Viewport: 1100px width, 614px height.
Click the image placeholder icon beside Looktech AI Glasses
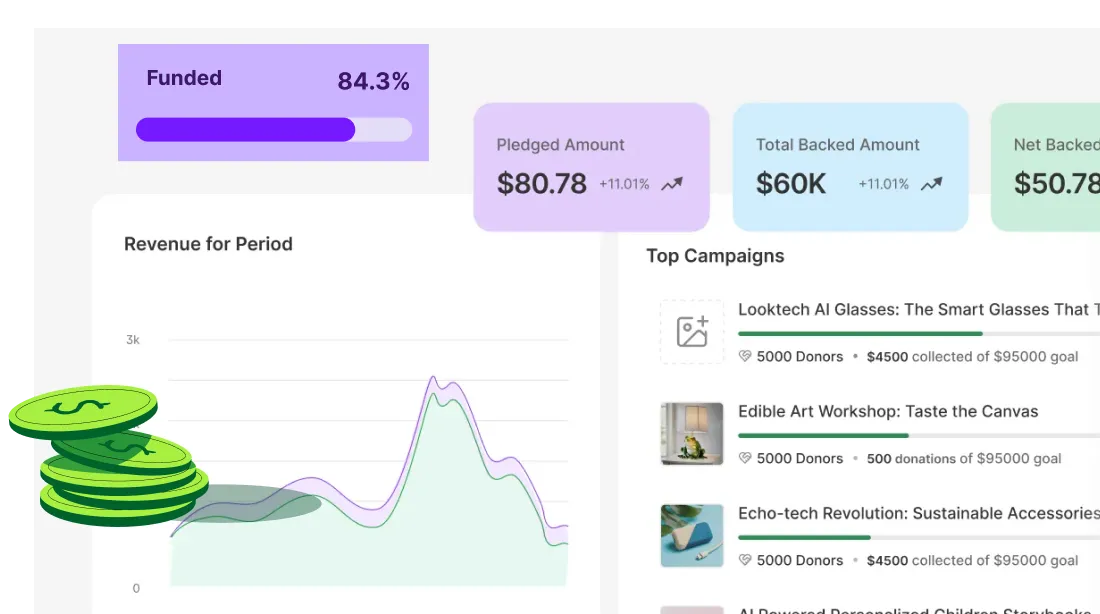(692, 332)
